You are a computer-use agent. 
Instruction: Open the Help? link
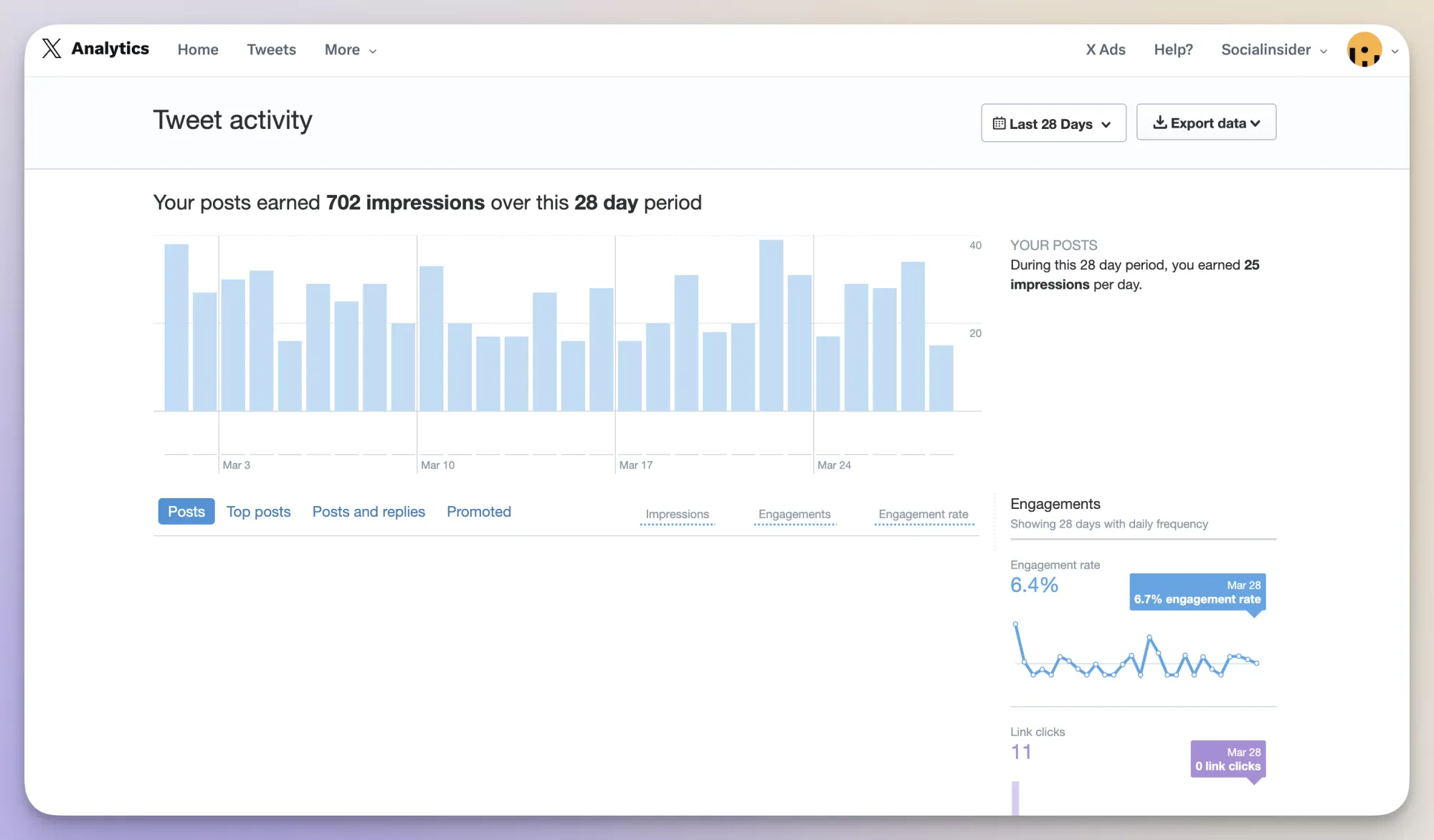tap(1173, 49)
